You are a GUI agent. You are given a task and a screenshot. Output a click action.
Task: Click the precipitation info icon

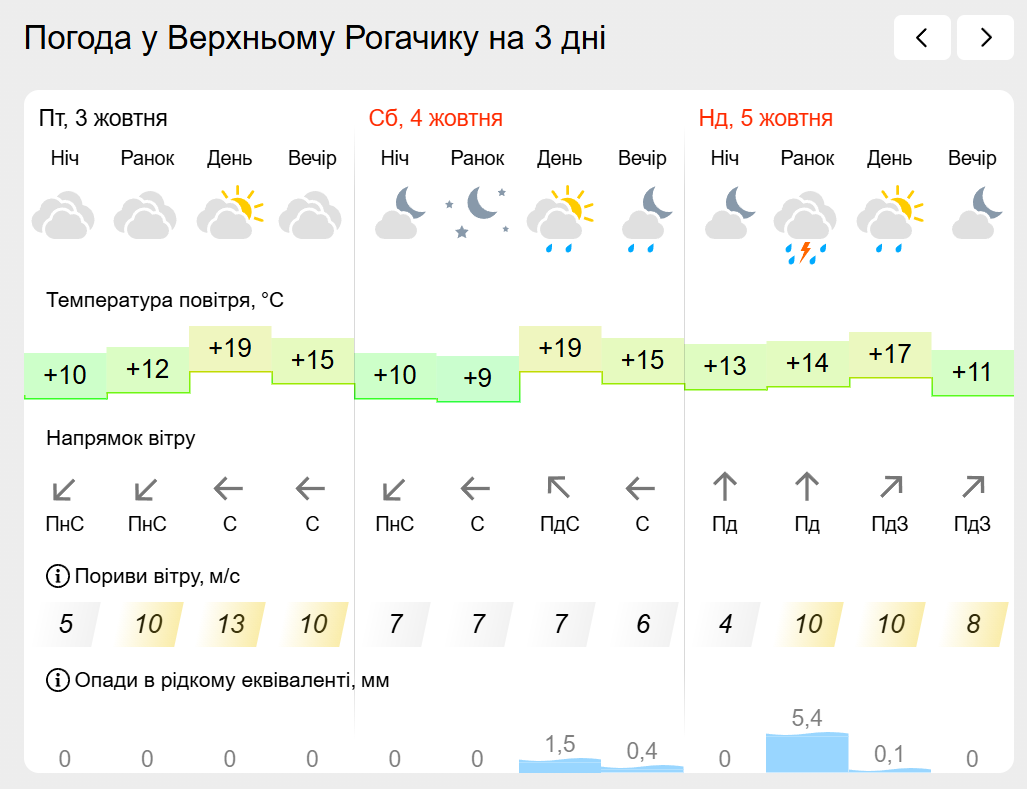click(57, 681)
